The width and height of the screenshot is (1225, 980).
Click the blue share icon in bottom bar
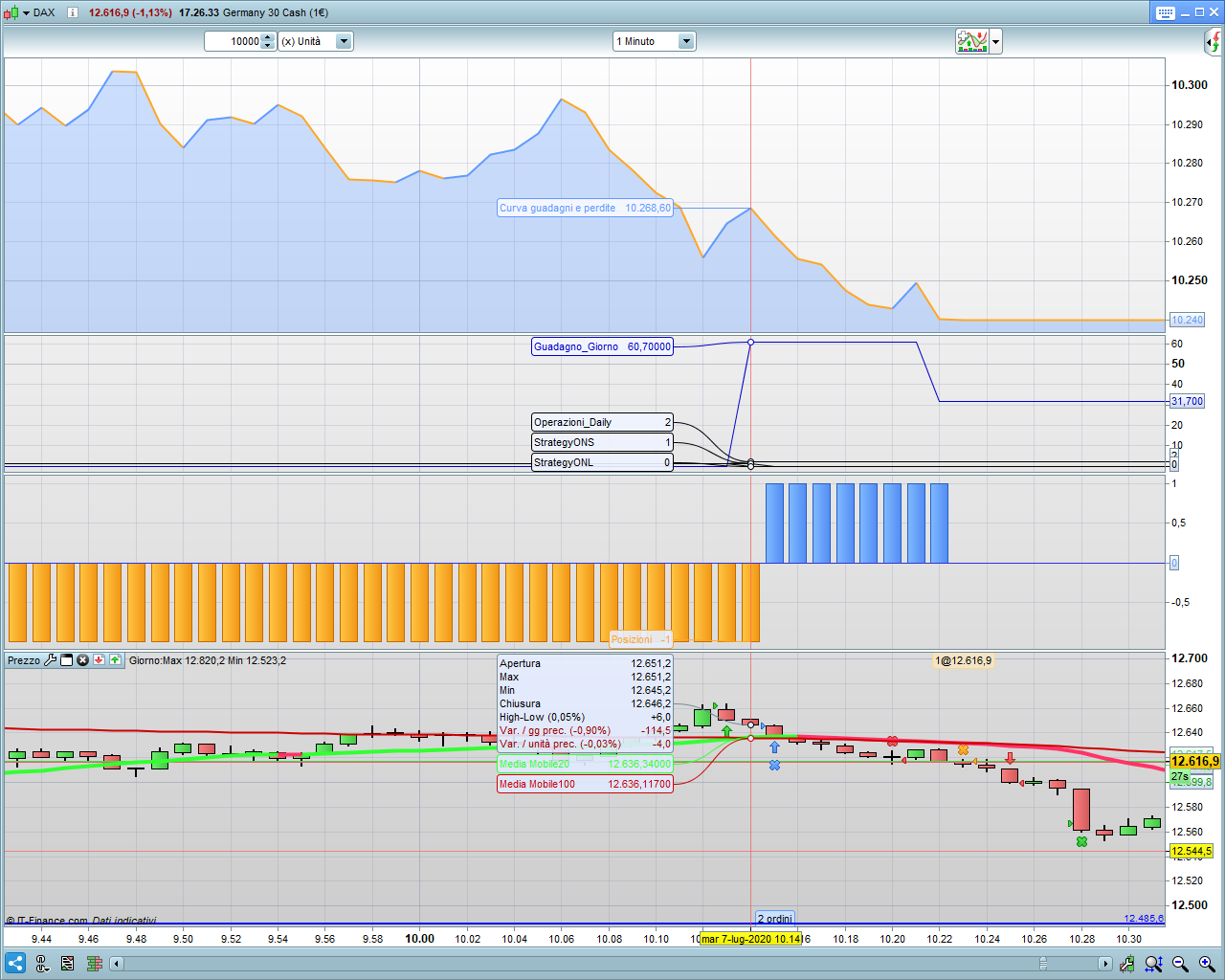[15, 963]
